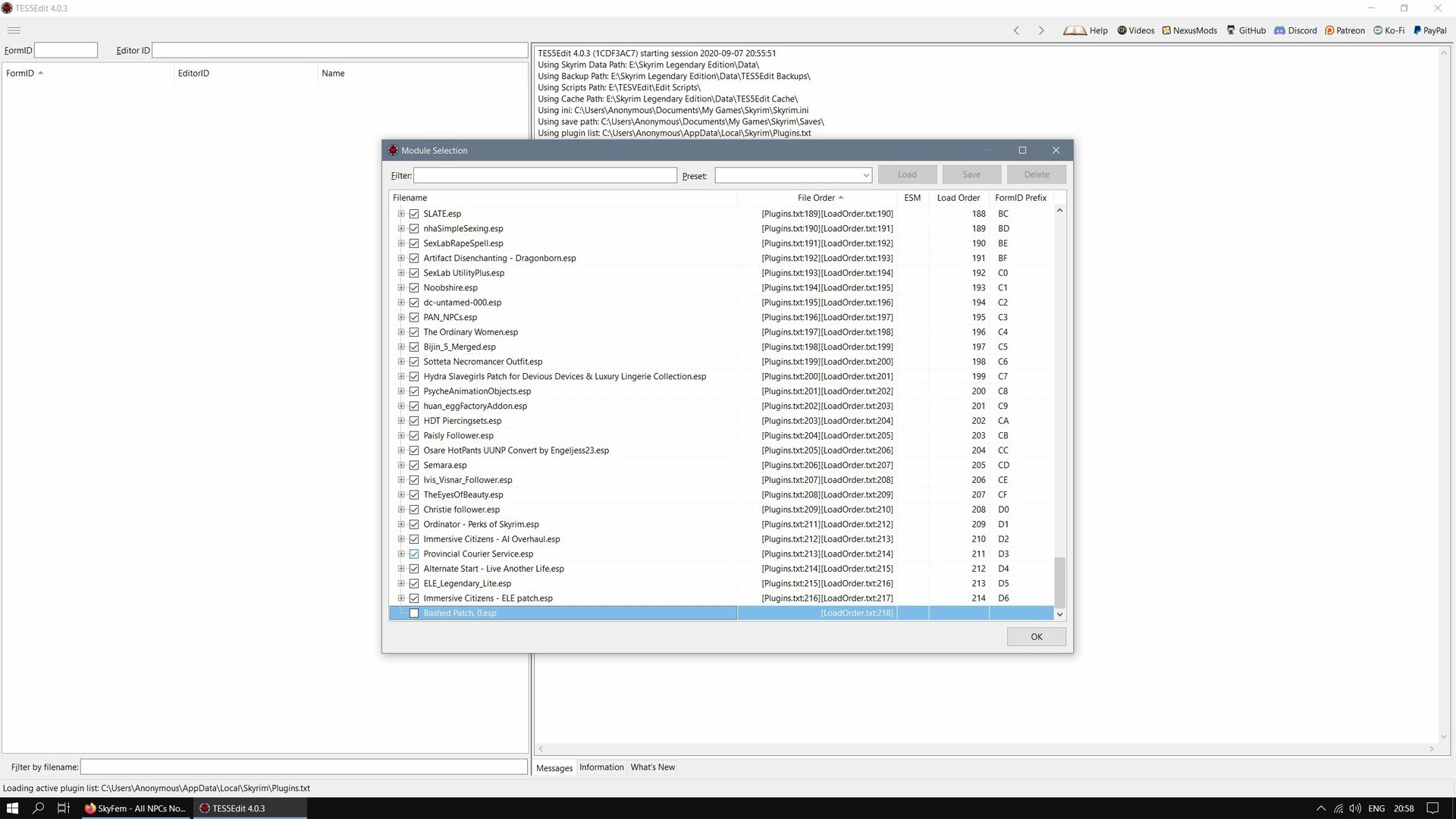Viewport: 1456px width, 819px height.
Task: Open the Videos link in toolbar
Action: tap(1135, 30)
